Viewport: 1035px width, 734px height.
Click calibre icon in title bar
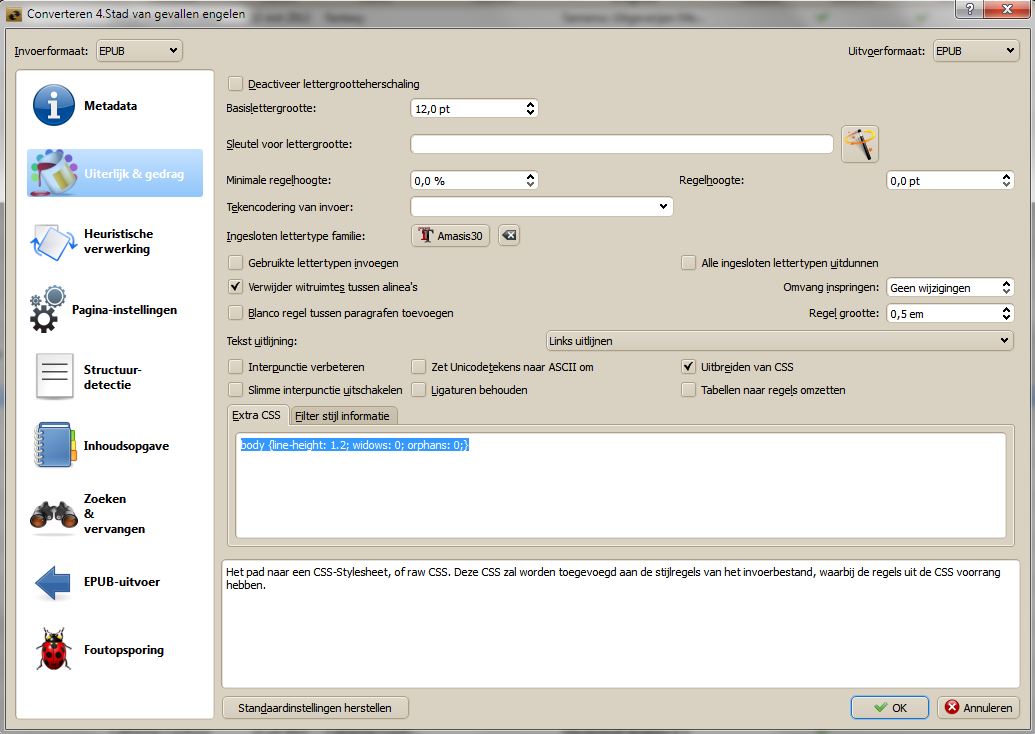pyautogui.click(x=13, y=13)
